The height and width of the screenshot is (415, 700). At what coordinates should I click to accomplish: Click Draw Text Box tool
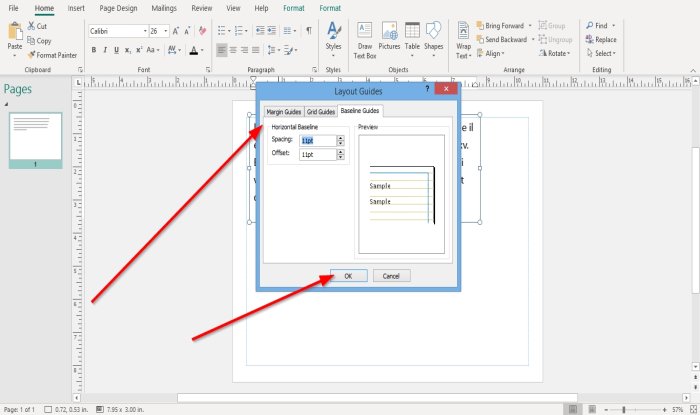point(365,40)
